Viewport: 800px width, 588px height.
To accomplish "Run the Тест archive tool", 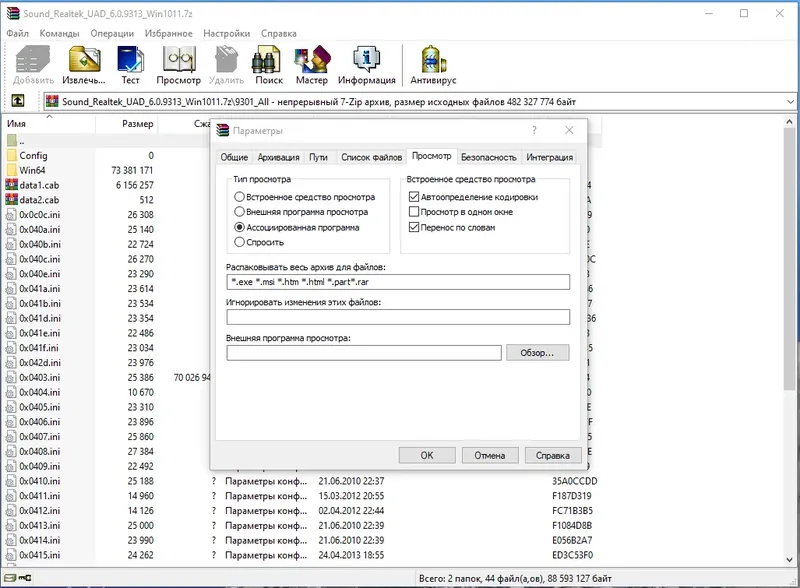I will click(130, 65).
